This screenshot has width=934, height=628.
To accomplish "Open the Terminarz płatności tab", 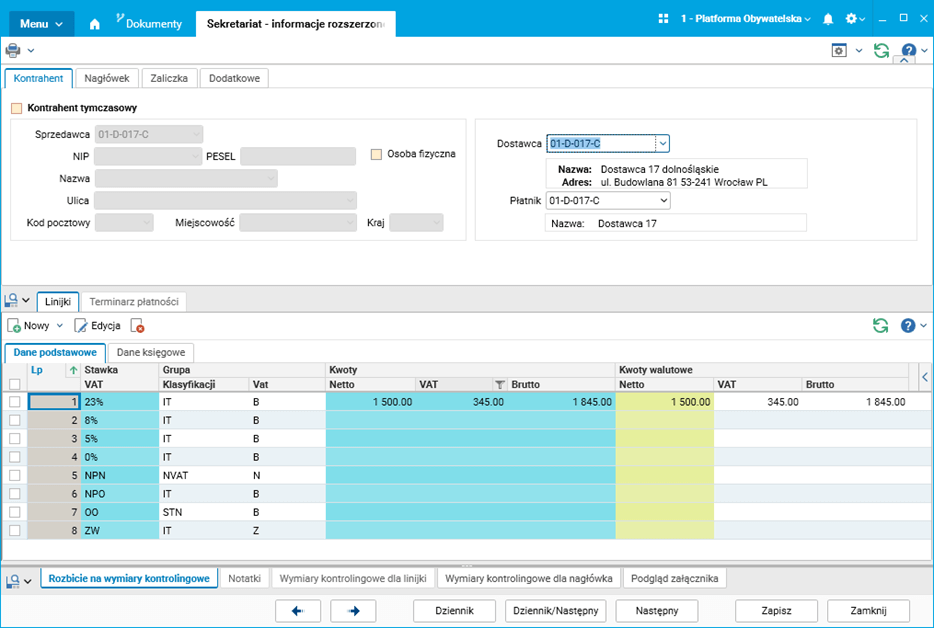I will click(134, 301).
